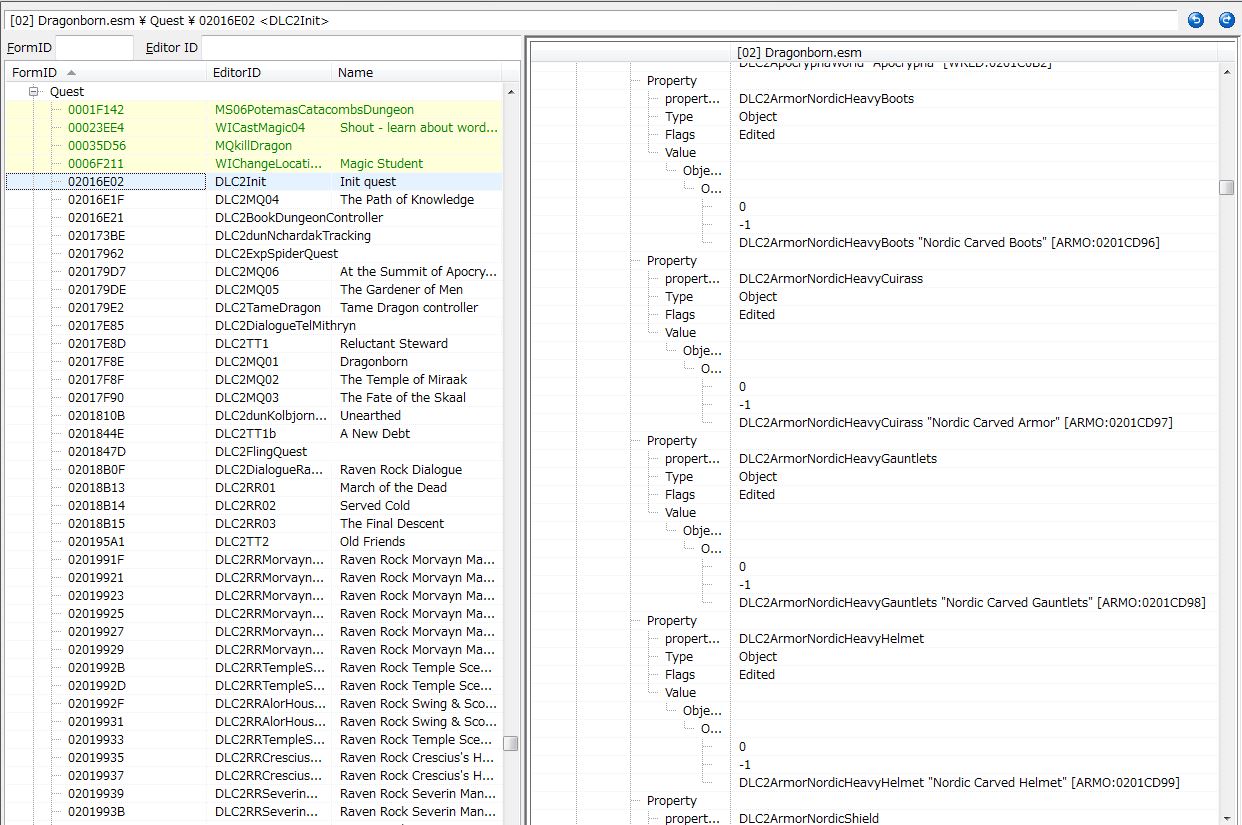Click the DLC2ArmorNordicHeavyGauntlets property name value
The height and width of the screenshot is (825, 1242).
(x=838, y=459)
